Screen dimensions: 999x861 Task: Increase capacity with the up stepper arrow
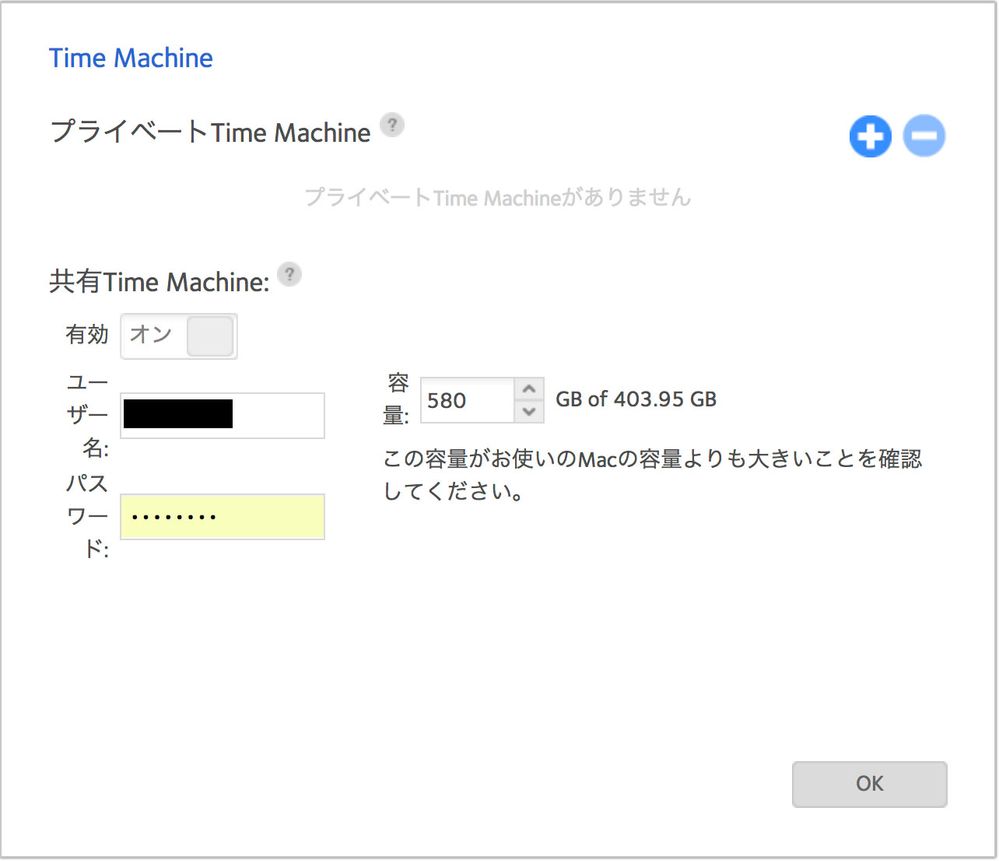(530, 389)
